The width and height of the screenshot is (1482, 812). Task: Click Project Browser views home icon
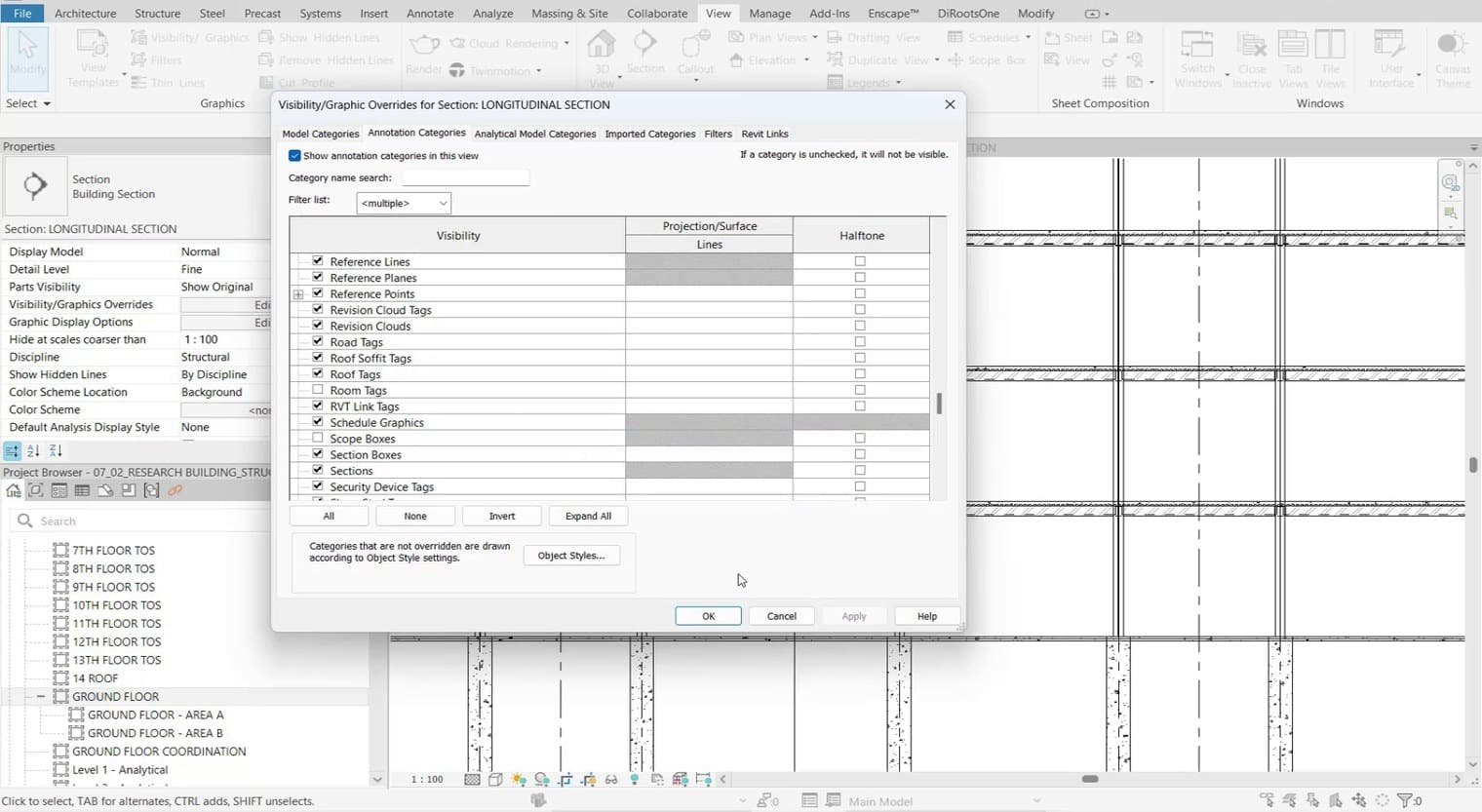[13, 490]
